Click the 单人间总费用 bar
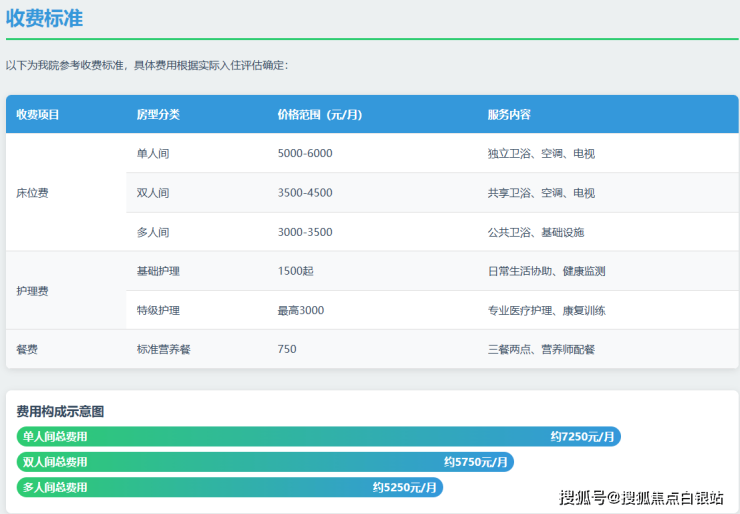740x514 pixels. [318, 437]
